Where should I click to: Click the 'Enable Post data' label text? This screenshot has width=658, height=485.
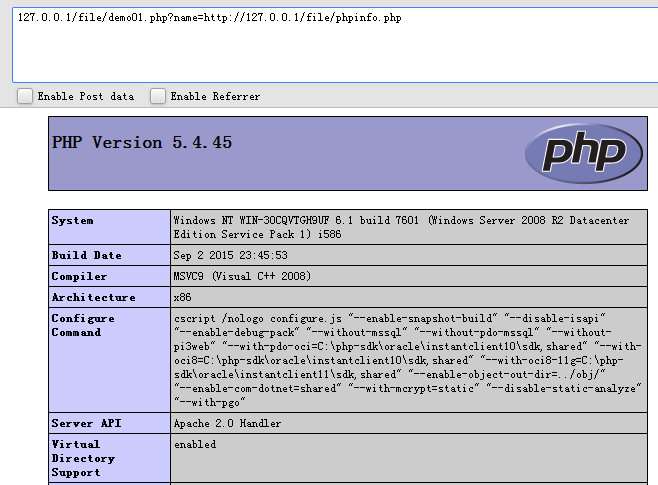[x=86, y=96]
